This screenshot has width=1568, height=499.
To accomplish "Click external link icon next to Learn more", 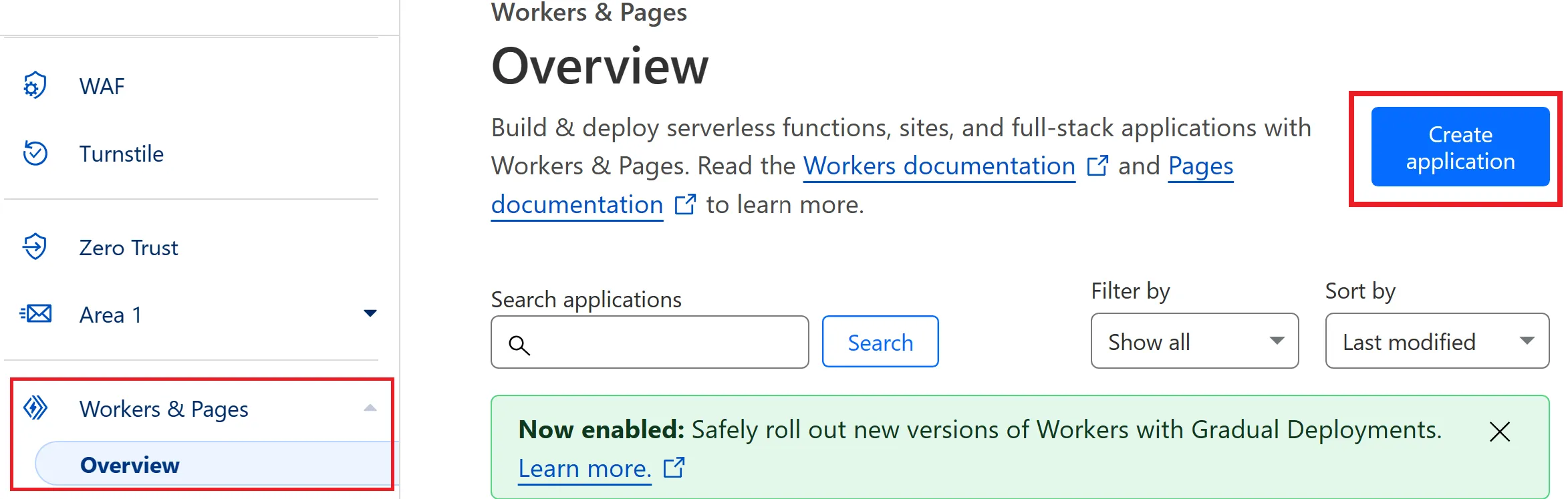I will tap(674, 468).
